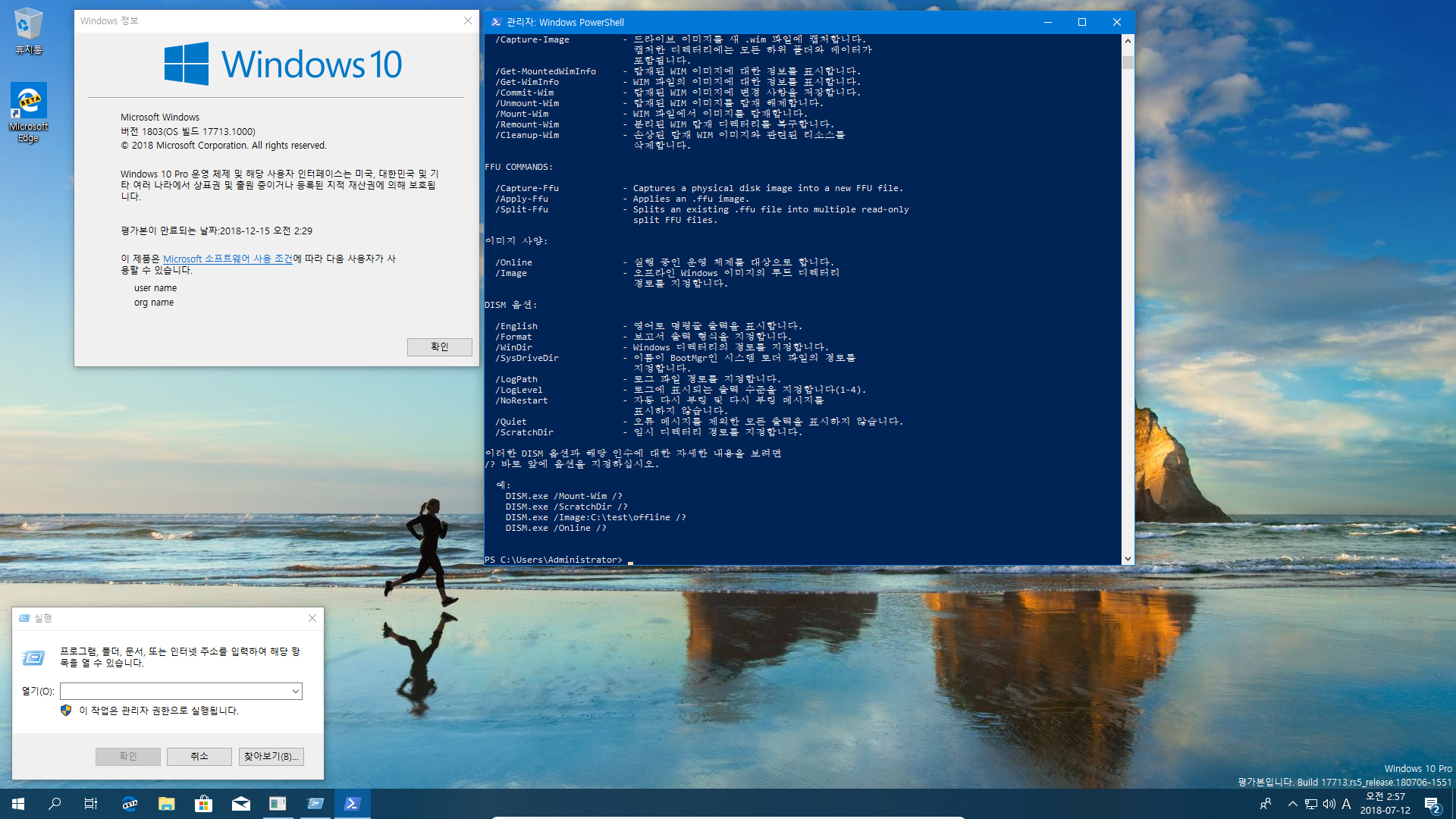Open Microsoft Store from the taskbar
1456x819 pixels.
(204, 804)
